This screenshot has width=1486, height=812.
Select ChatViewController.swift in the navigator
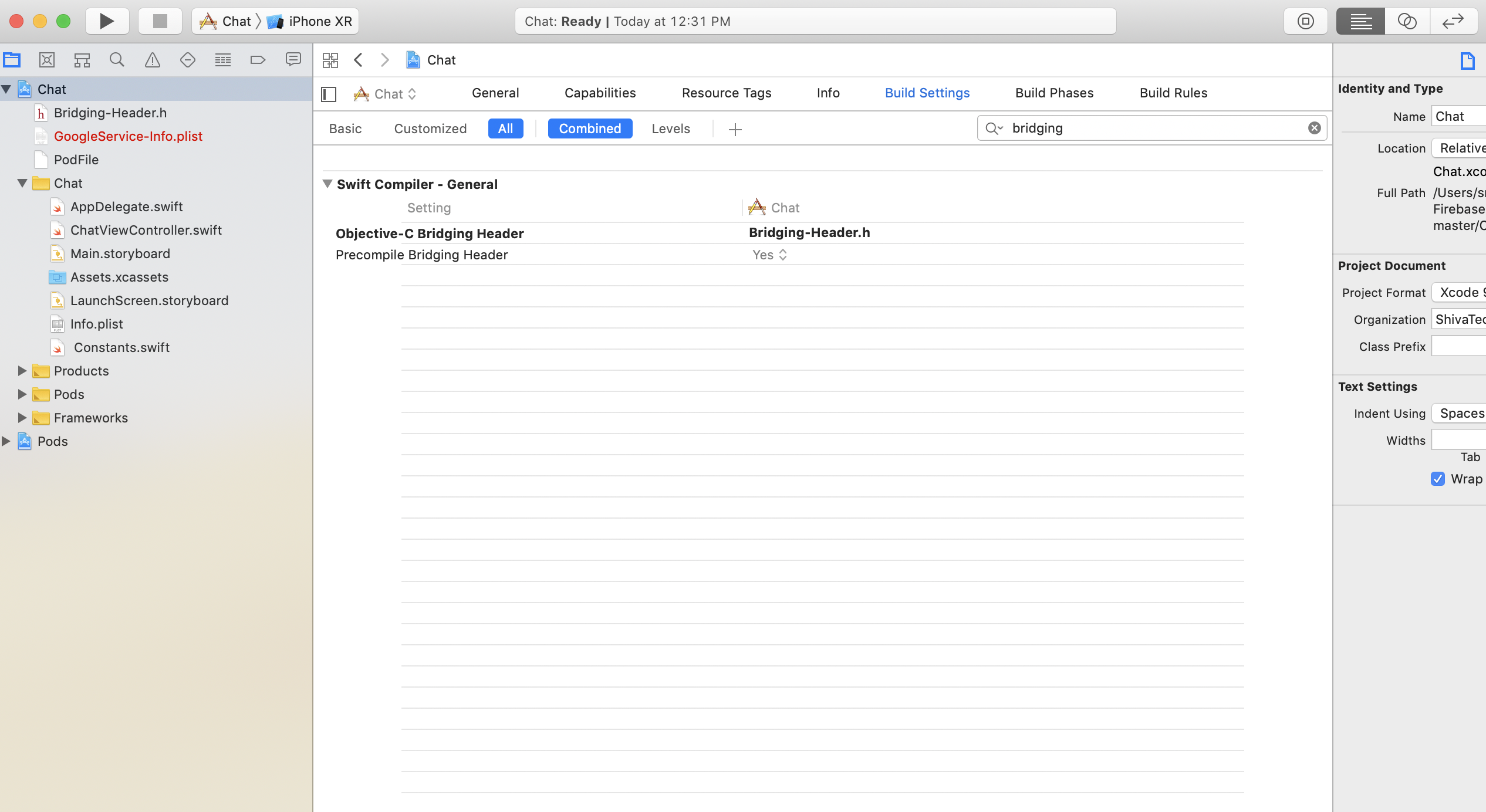[x=146, y=230]
